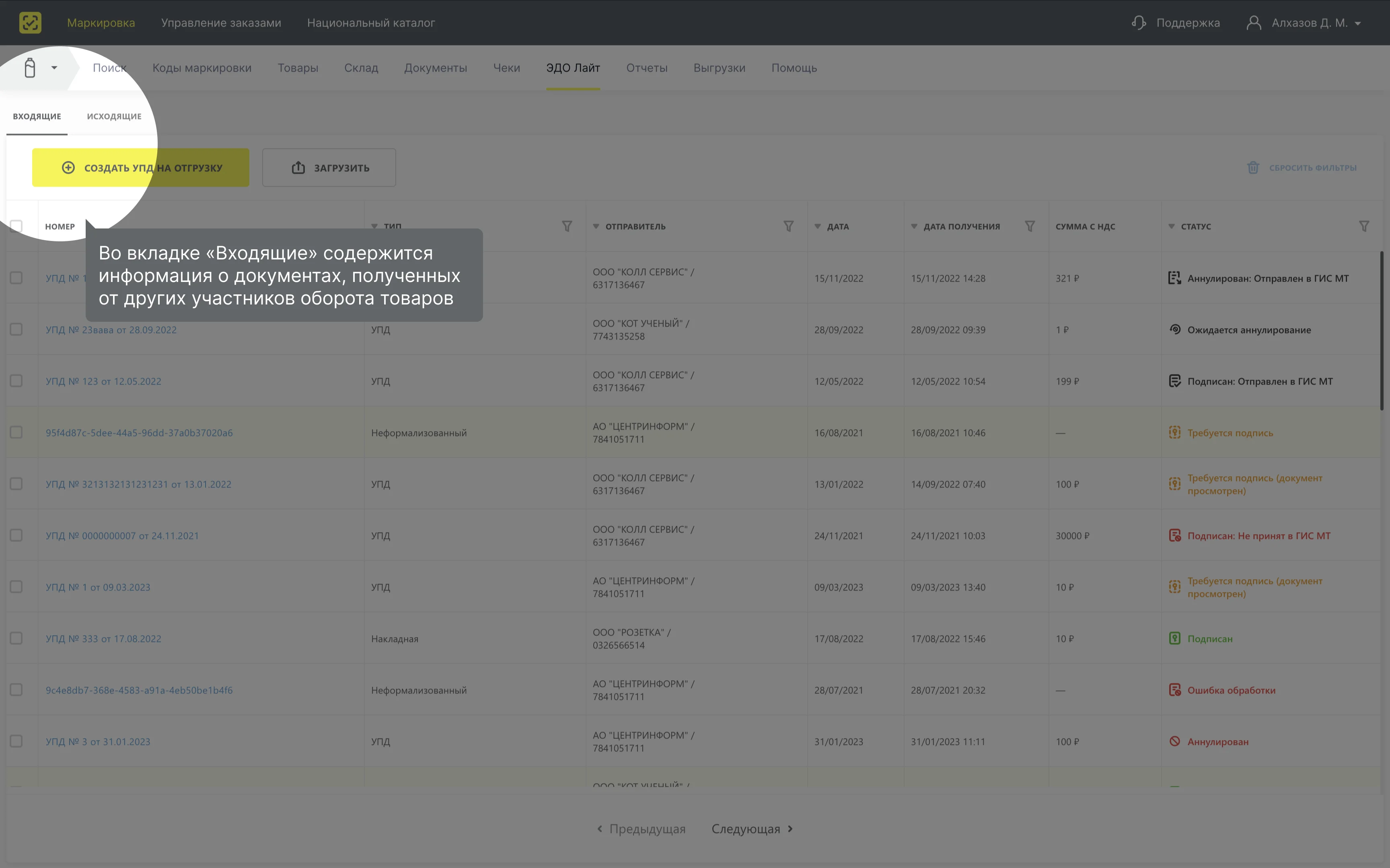Click the green Подписан status icon
This screenshot has height=868, width=1390.
(x=1175, y=638)
